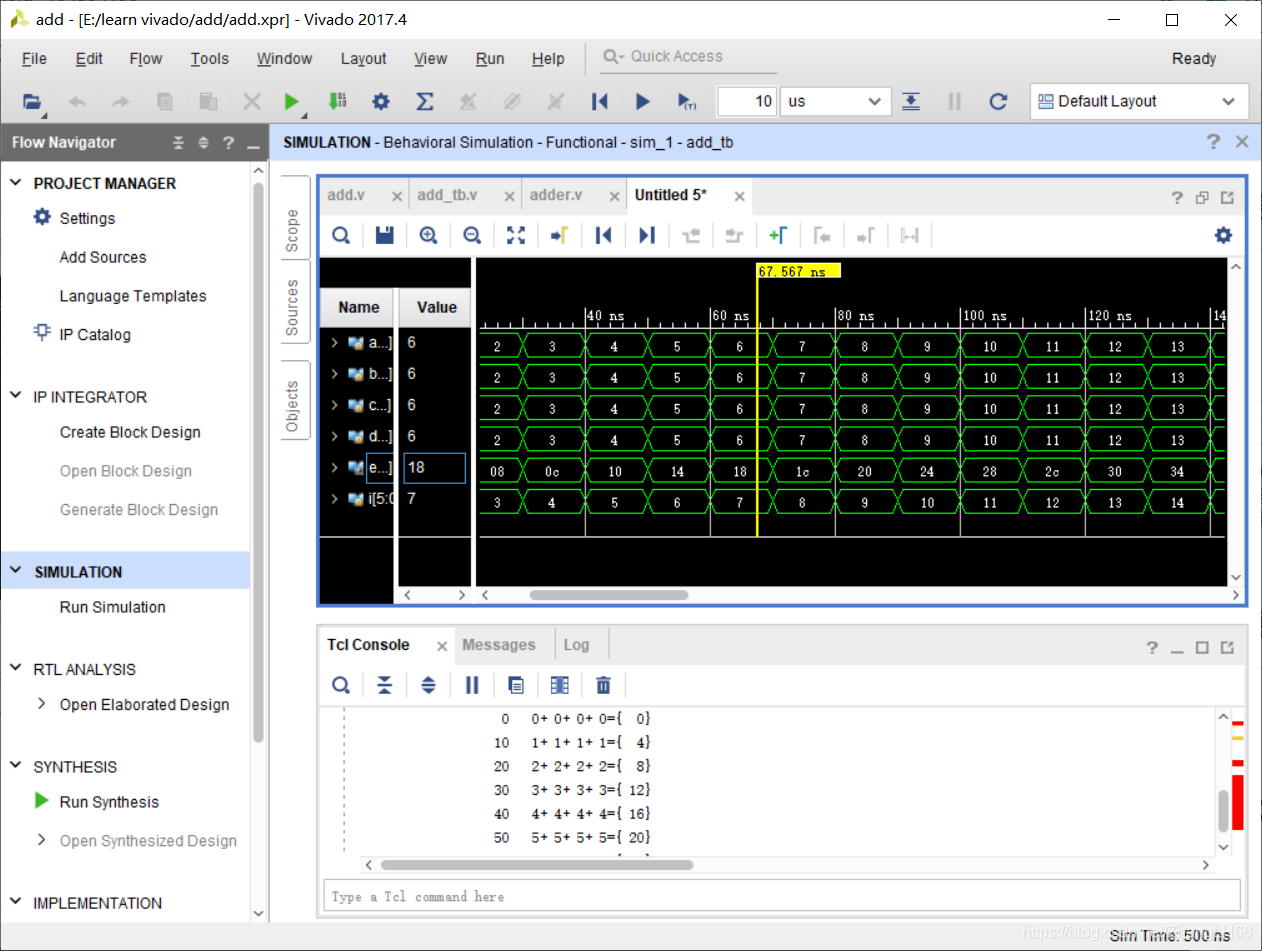Screen dimensions: 1262x951
Task: Click the Tcl command input field
Action: [782, 896]
